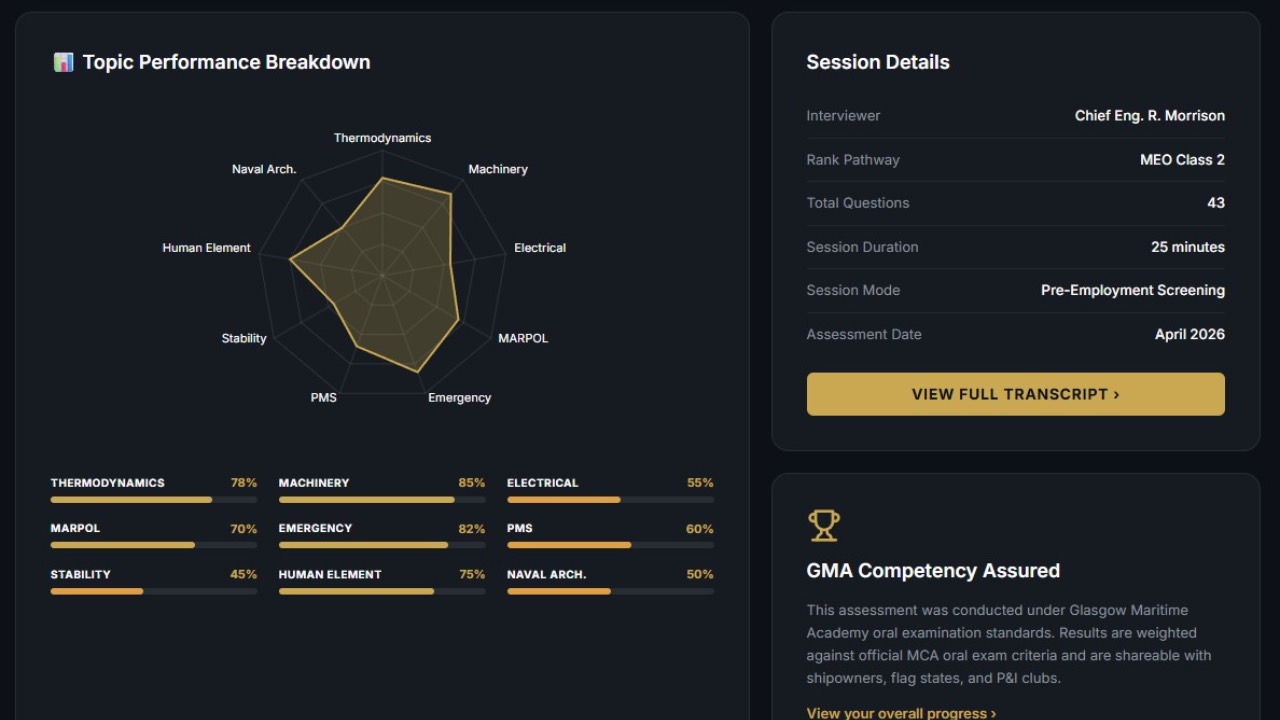This screenshot has height=720, width=1280.
Task: Click the Pre-Employment Screening session mode value
Action: tap(1133, 290)
